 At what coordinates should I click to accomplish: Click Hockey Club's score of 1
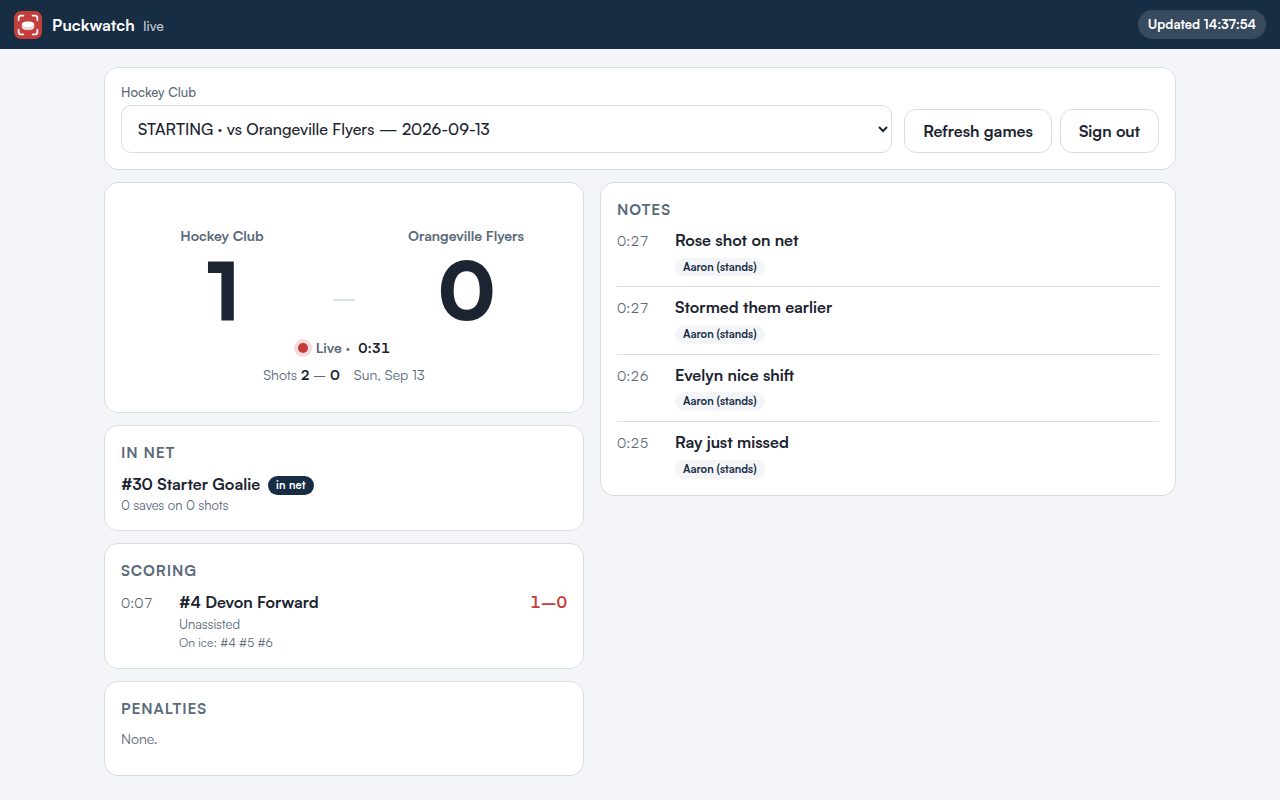(222, 291)
